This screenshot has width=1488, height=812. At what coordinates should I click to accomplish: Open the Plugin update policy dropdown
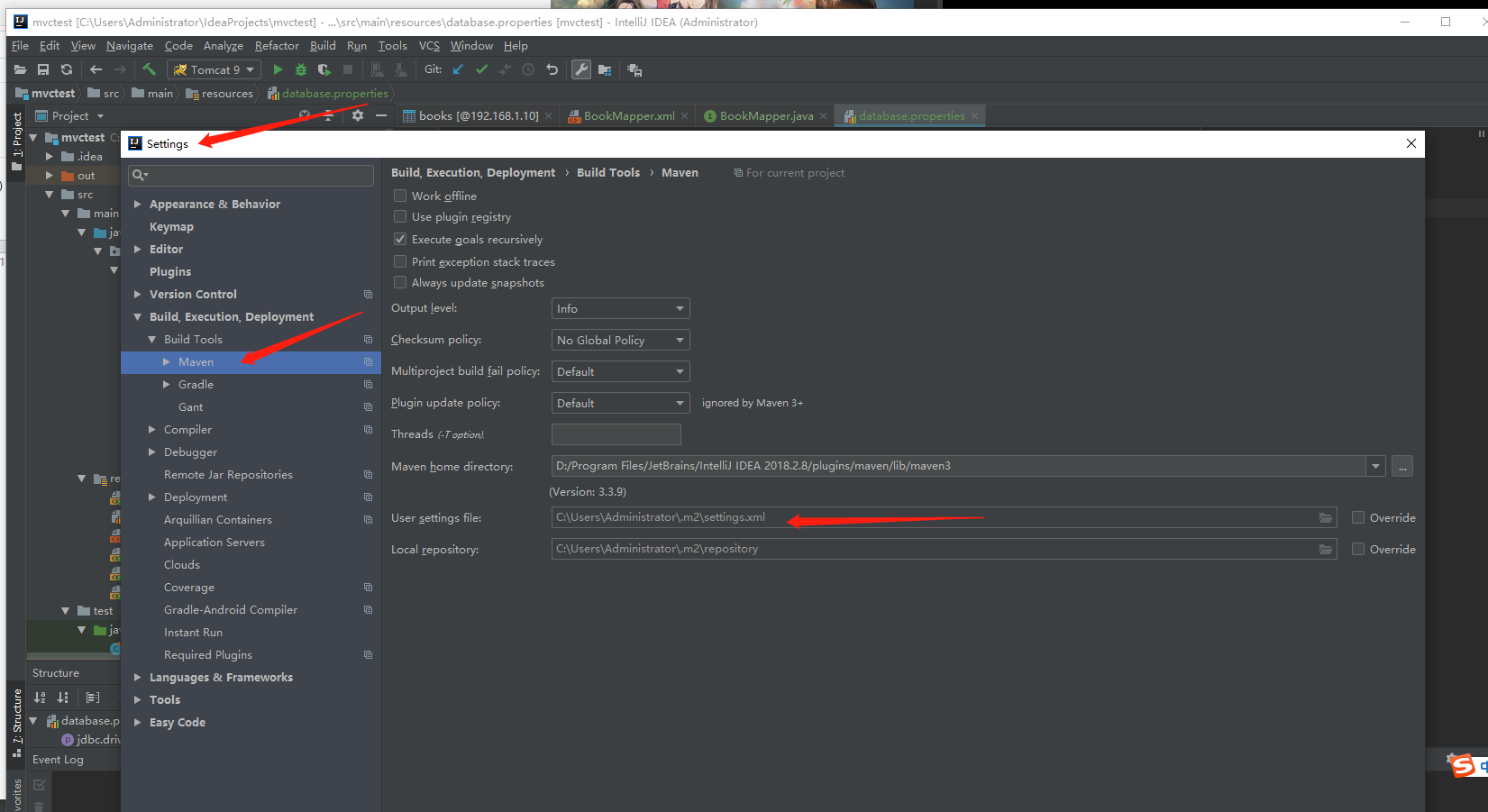click(620, 403)
